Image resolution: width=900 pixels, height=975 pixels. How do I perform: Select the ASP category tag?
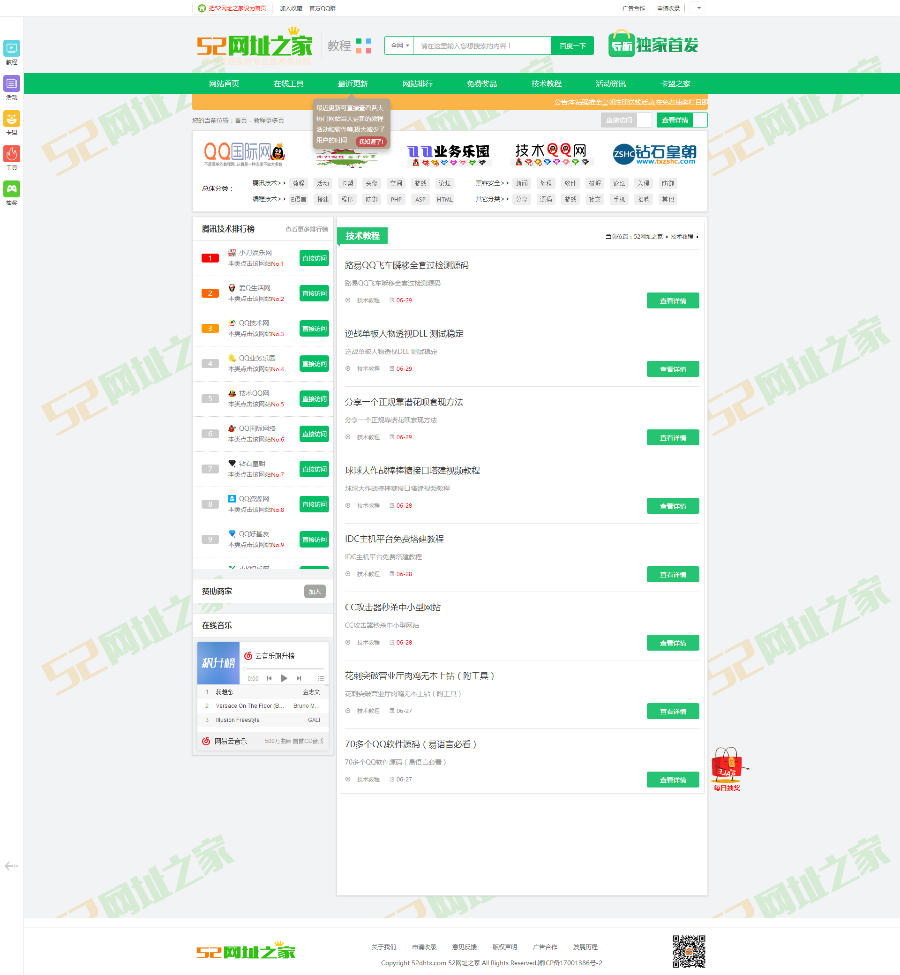[420, 199]
